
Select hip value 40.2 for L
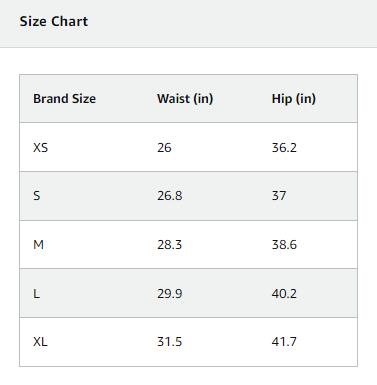coord(284,294)
